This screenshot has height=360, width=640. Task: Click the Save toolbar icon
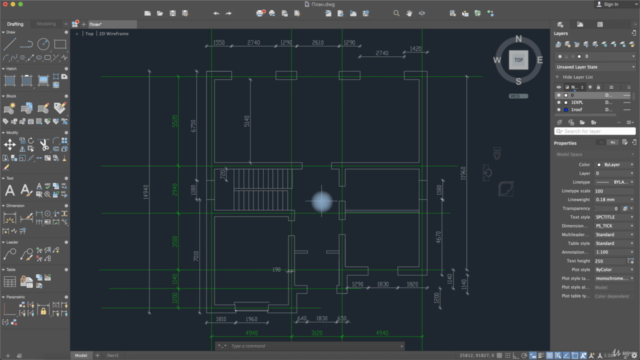(173, 13)
